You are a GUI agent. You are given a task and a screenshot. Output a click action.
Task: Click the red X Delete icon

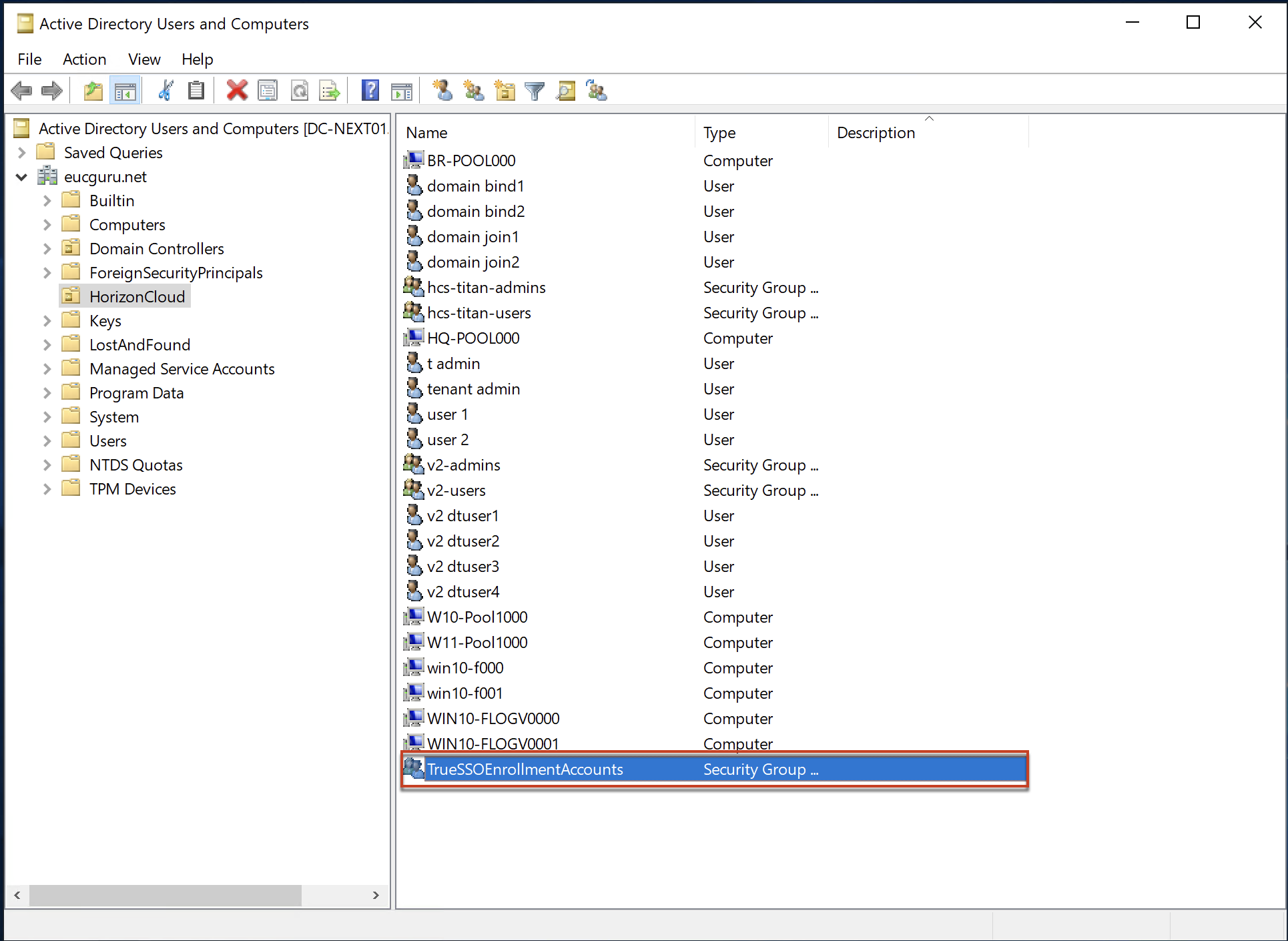[236, 90]
